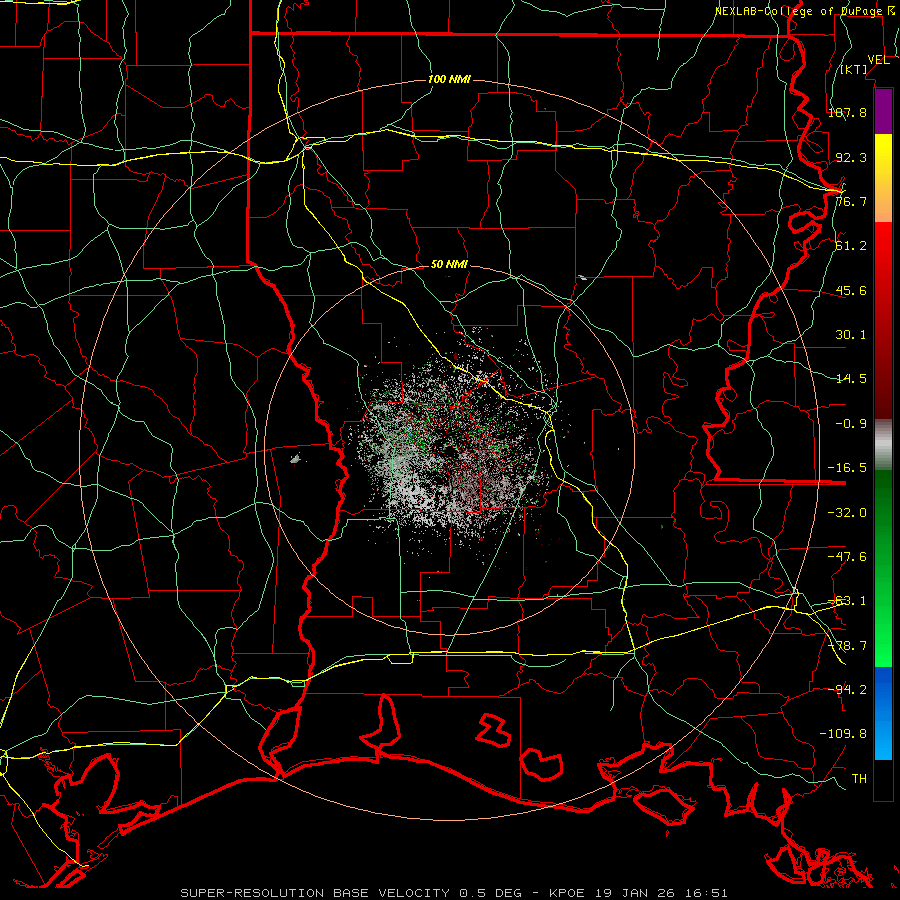Click the 50 NMI range ring label

[449, 265]
